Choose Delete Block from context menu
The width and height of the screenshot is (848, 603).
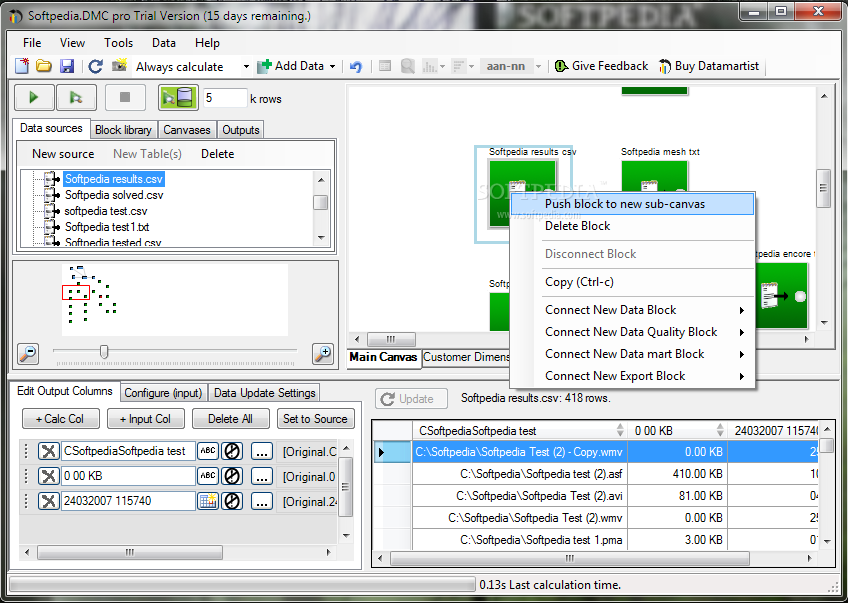pos(632,226)
